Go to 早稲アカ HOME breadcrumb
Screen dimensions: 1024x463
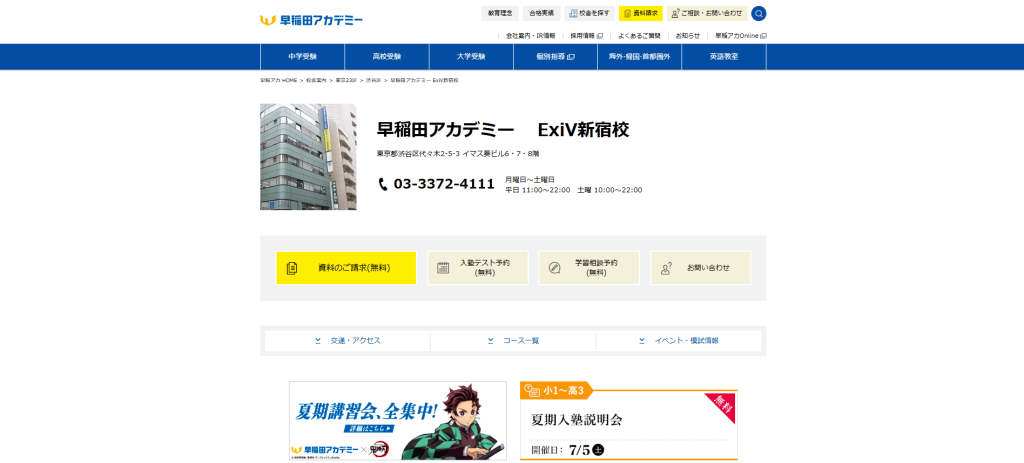[x=278, y=80]
